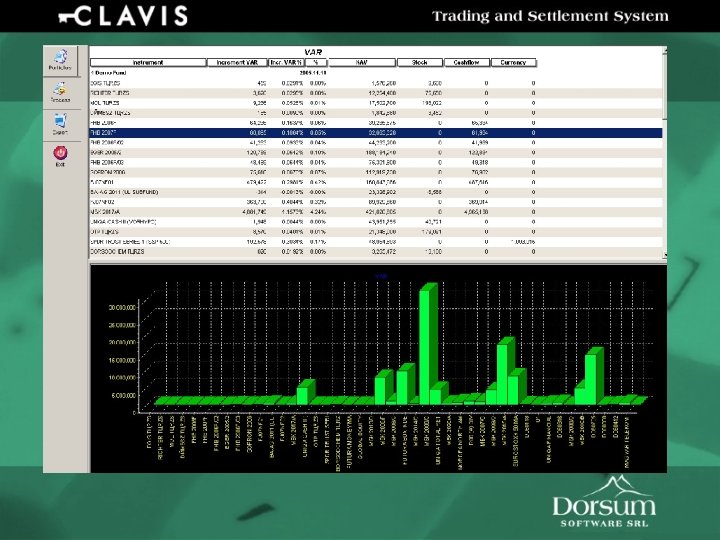Screen dimensions: 720x540
Task: Sort by the Increment VAR column header
Action: (237, 62)
